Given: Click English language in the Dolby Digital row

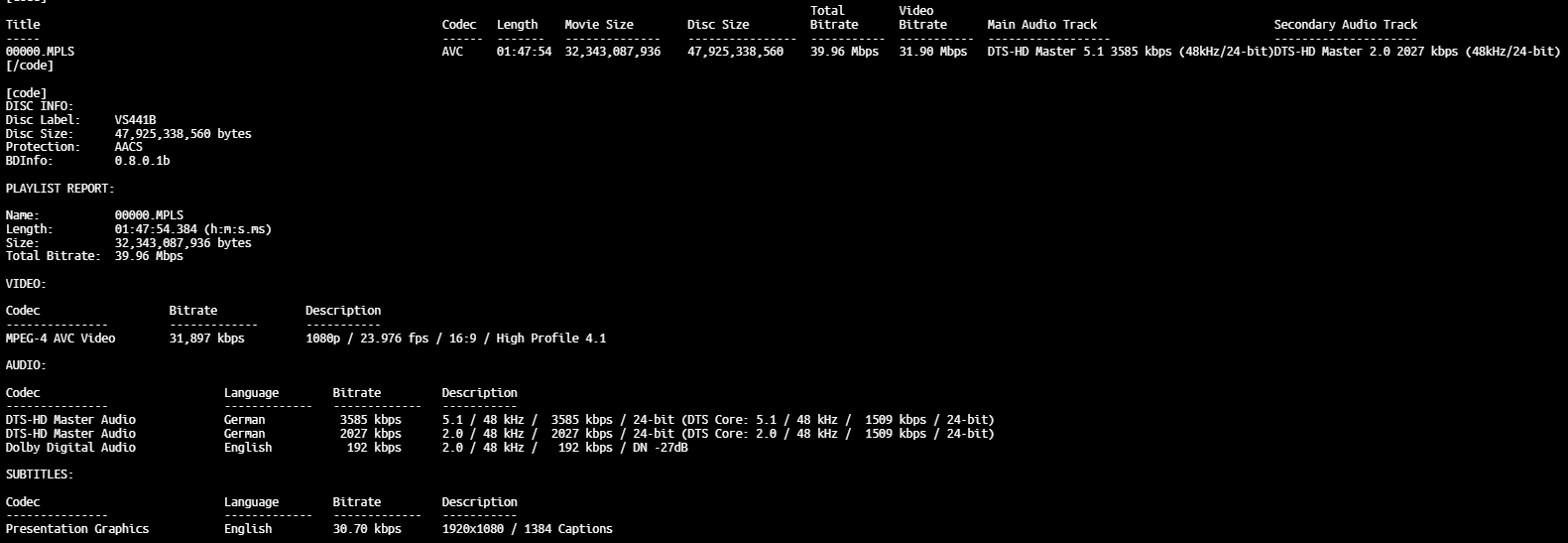Looking at the screenshot, I should click(248, 448).
